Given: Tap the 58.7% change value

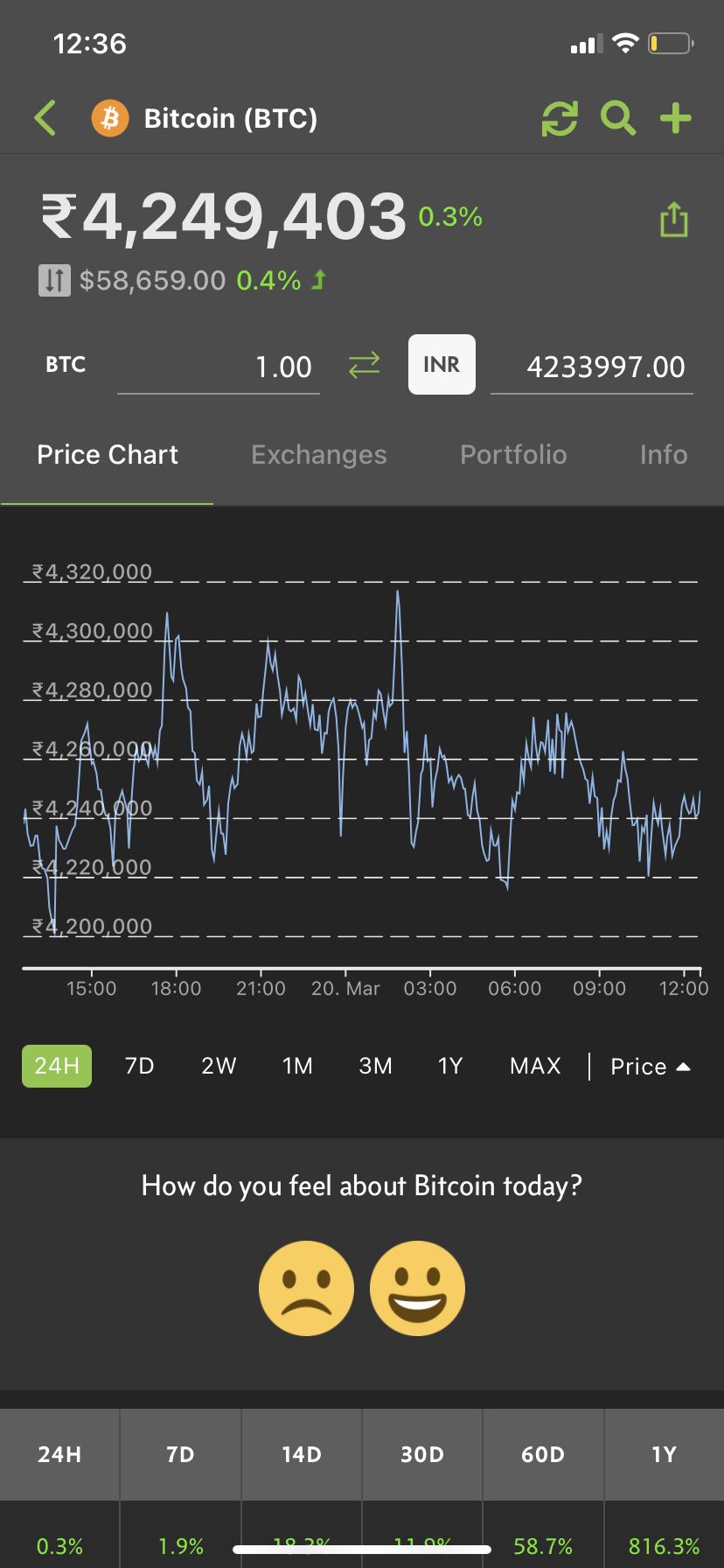Looking at the screenshot, I should [543, 1547].
